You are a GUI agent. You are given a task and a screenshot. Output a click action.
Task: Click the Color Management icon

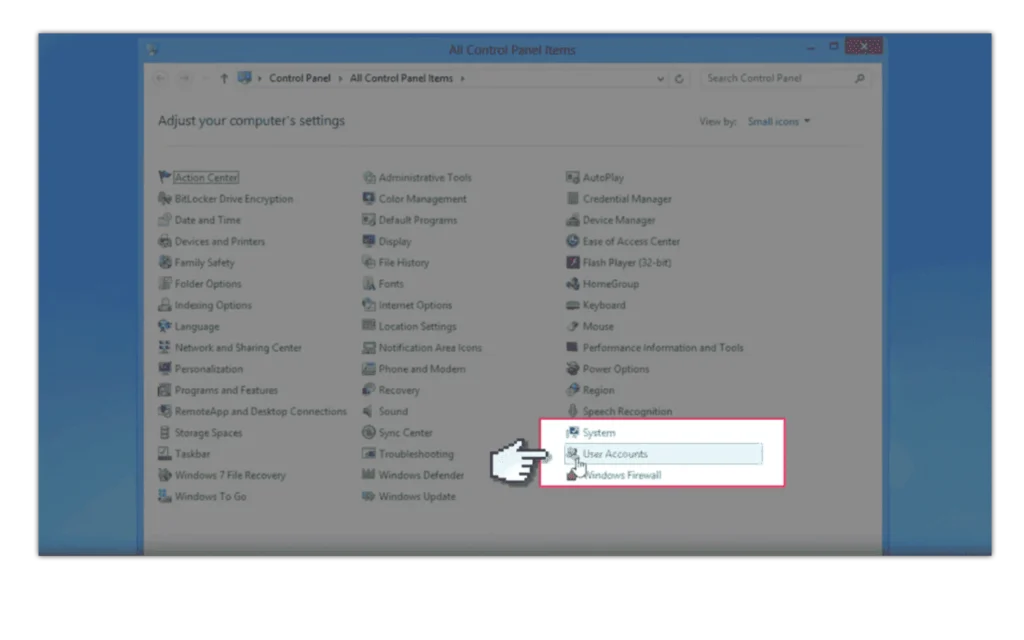pos(369,199)
